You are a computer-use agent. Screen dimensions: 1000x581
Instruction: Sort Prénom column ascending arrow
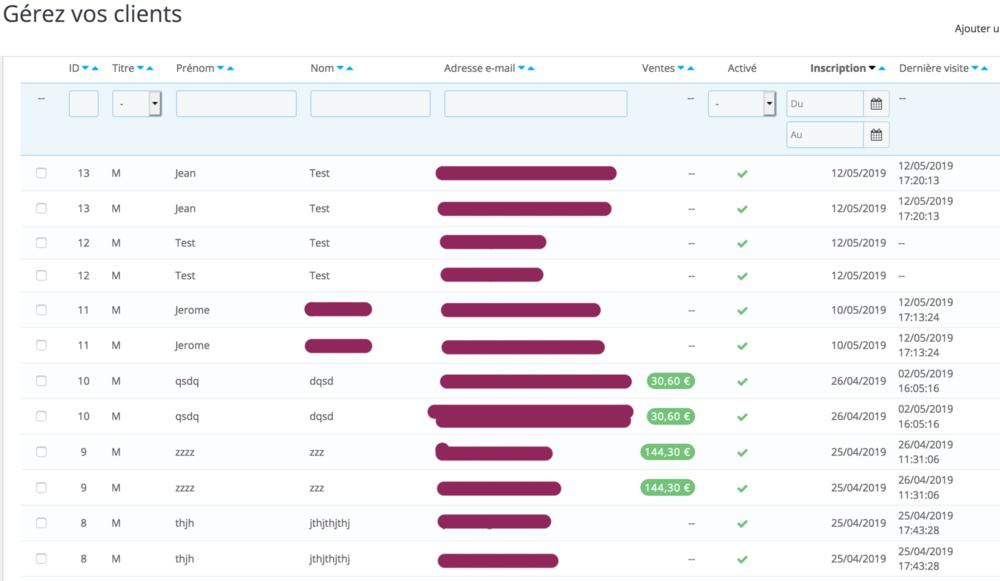tap(230, 68)
